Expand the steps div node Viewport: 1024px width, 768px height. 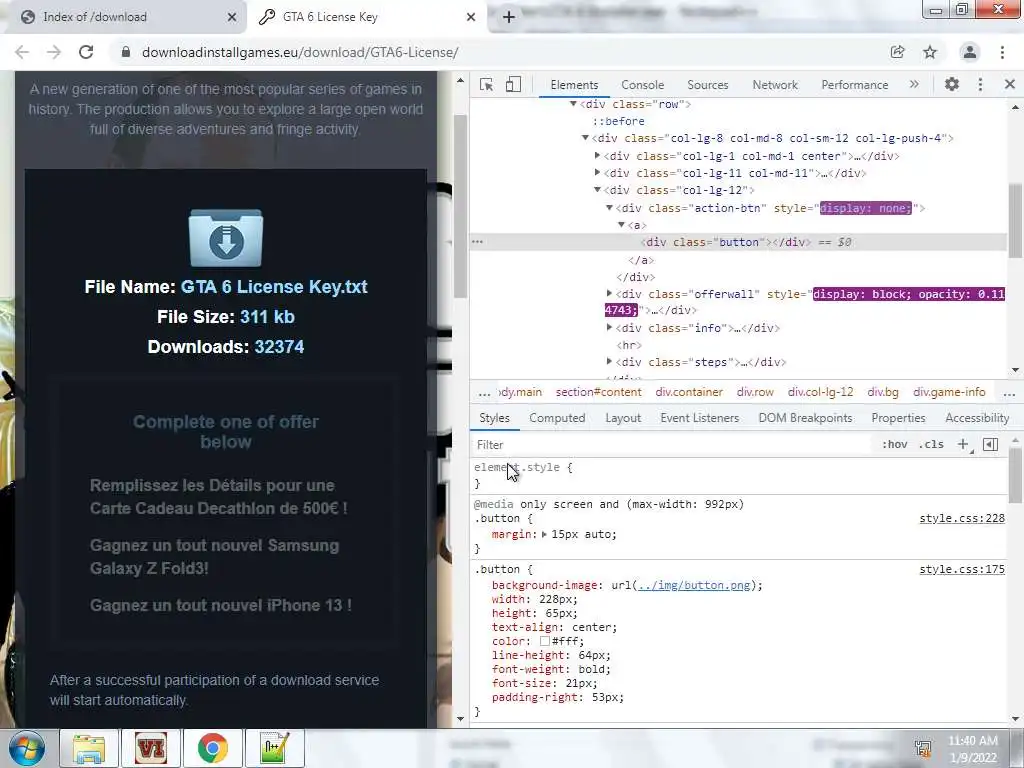609,362
